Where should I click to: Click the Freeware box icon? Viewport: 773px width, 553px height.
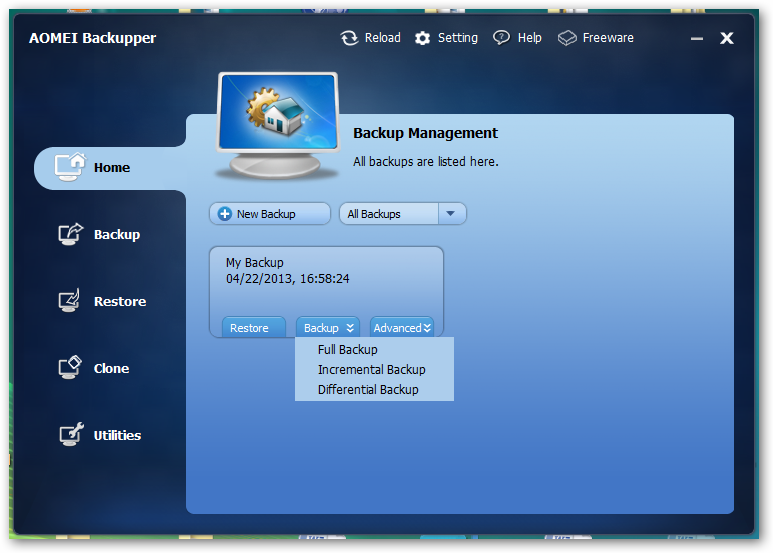[x=567, y=38]
